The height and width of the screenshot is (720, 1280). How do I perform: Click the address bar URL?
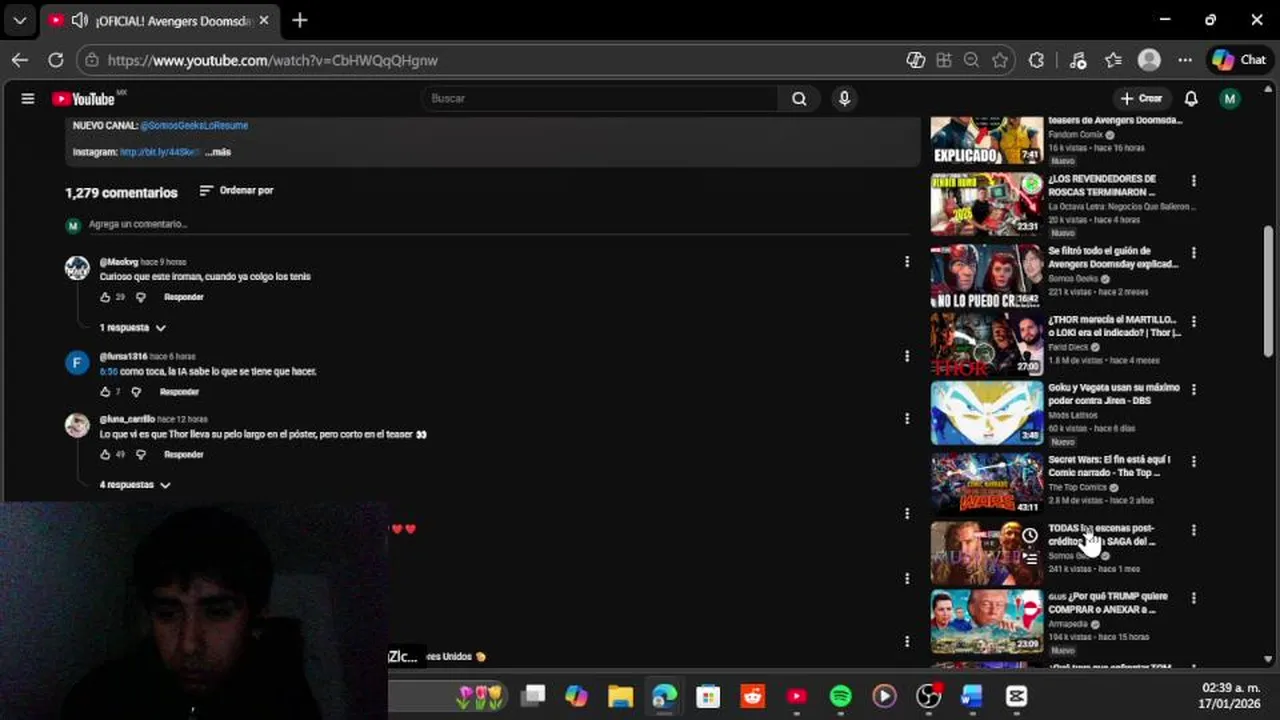pos(272,60)
